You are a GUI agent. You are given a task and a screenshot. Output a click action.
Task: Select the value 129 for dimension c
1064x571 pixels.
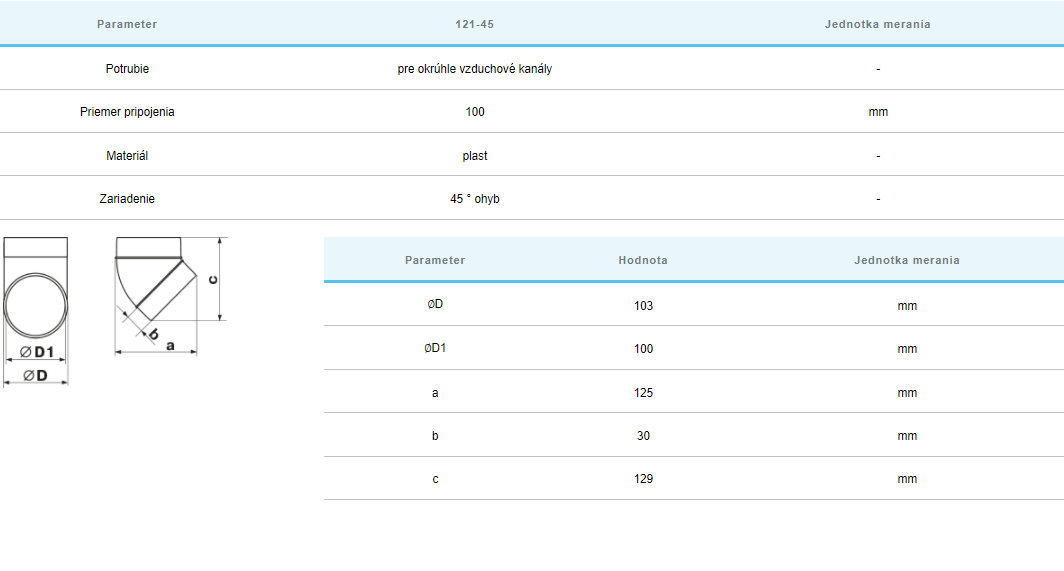(x=643, y=479)
